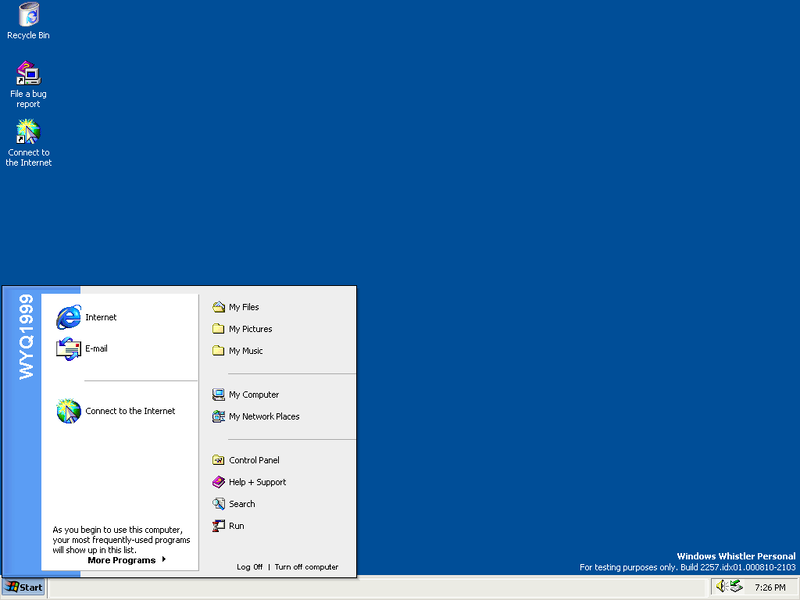Open Internet Explorer from the Start menu
The image size is (800, 600).
click(100, 317)
